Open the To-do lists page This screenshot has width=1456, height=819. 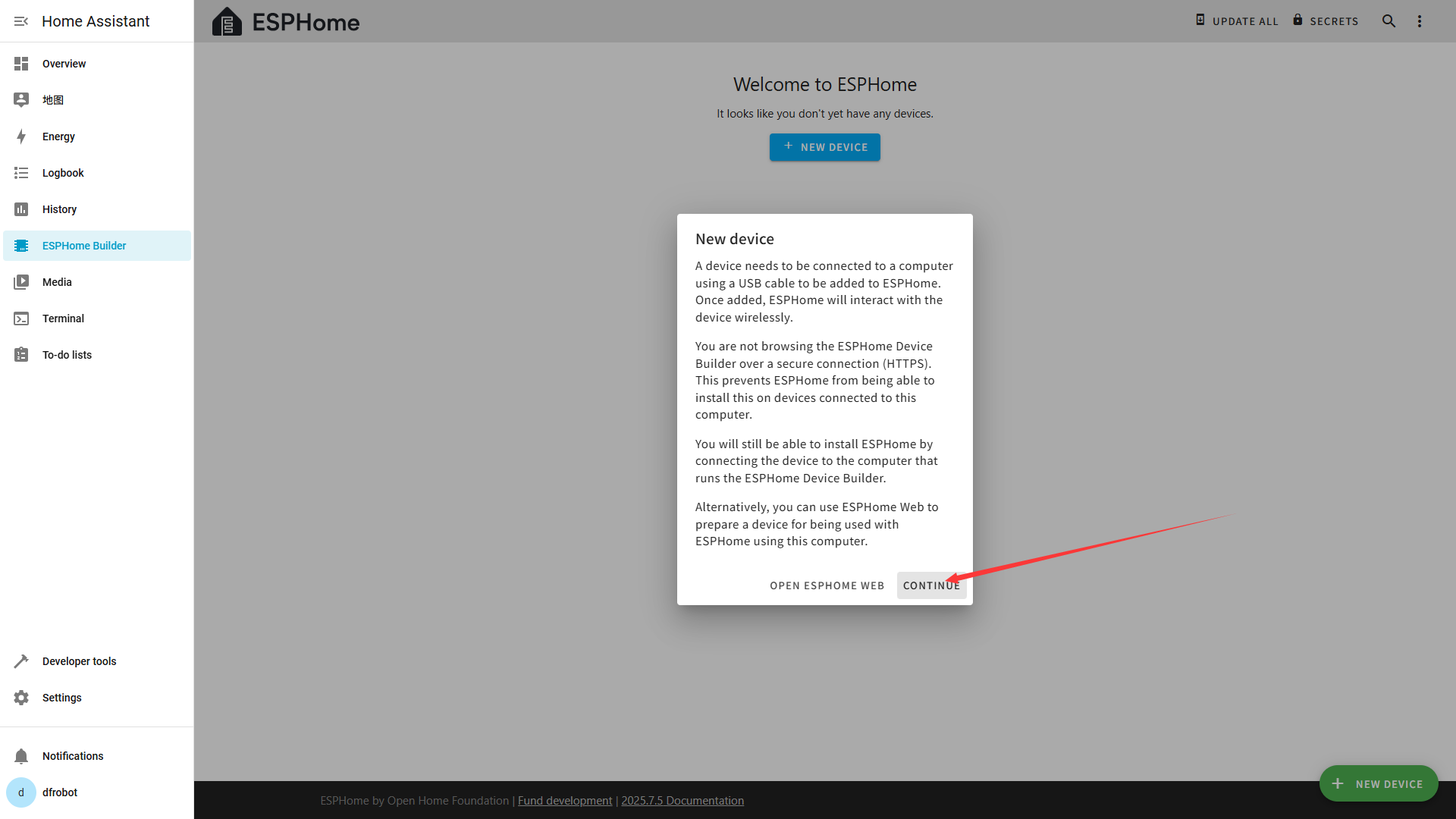click(67, 355)
